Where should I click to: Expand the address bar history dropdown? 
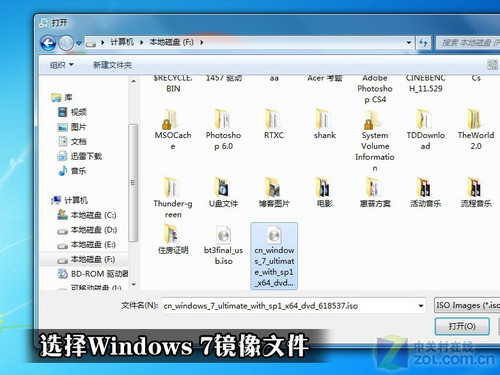point(409,43)
